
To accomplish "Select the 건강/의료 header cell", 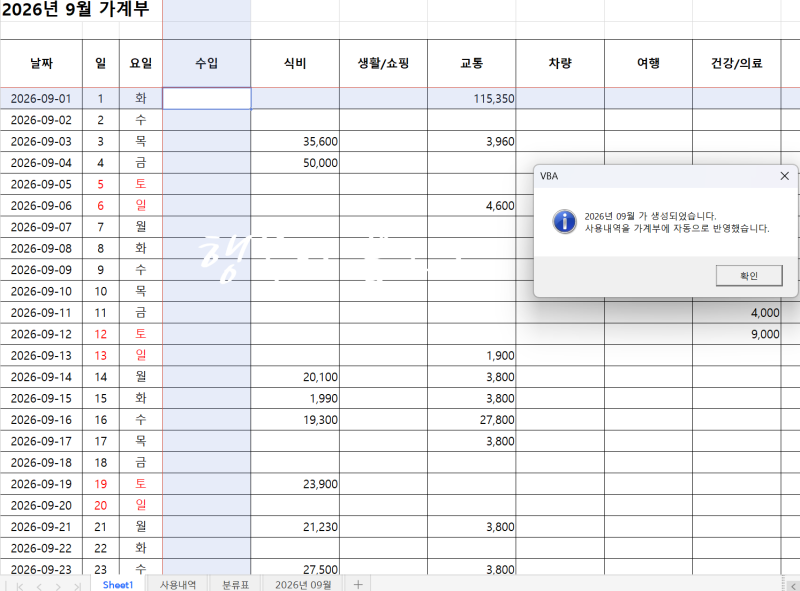I will tap(737, 63).
